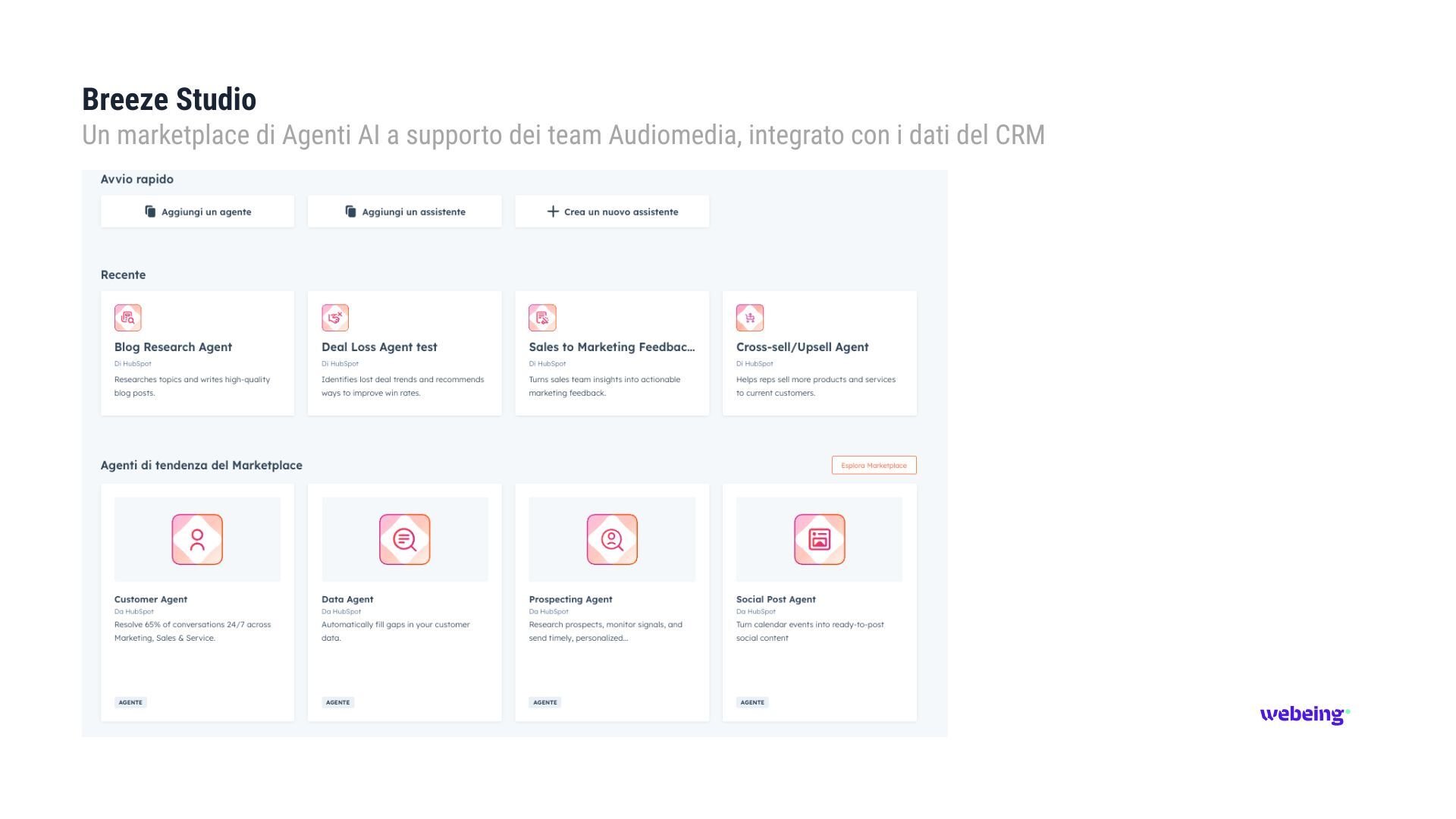Click the webeing logo
Viewport: 1456px width, 819px height.
[x=1304, y=714]
